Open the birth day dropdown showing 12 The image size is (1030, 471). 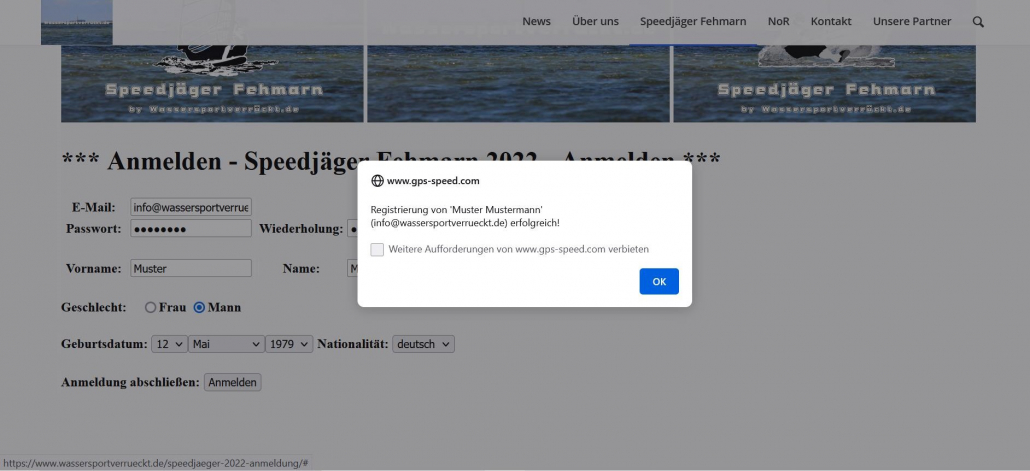169,344
